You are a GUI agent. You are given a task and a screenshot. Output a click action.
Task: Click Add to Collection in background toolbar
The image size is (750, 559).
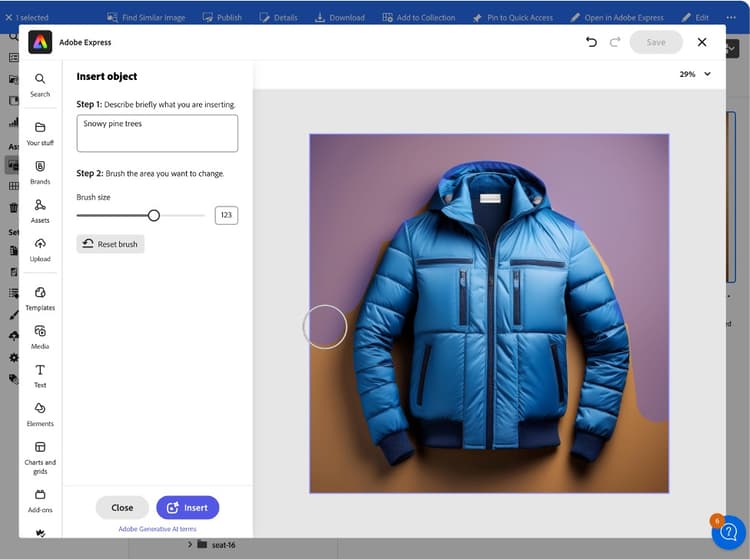tap(419, 18)
